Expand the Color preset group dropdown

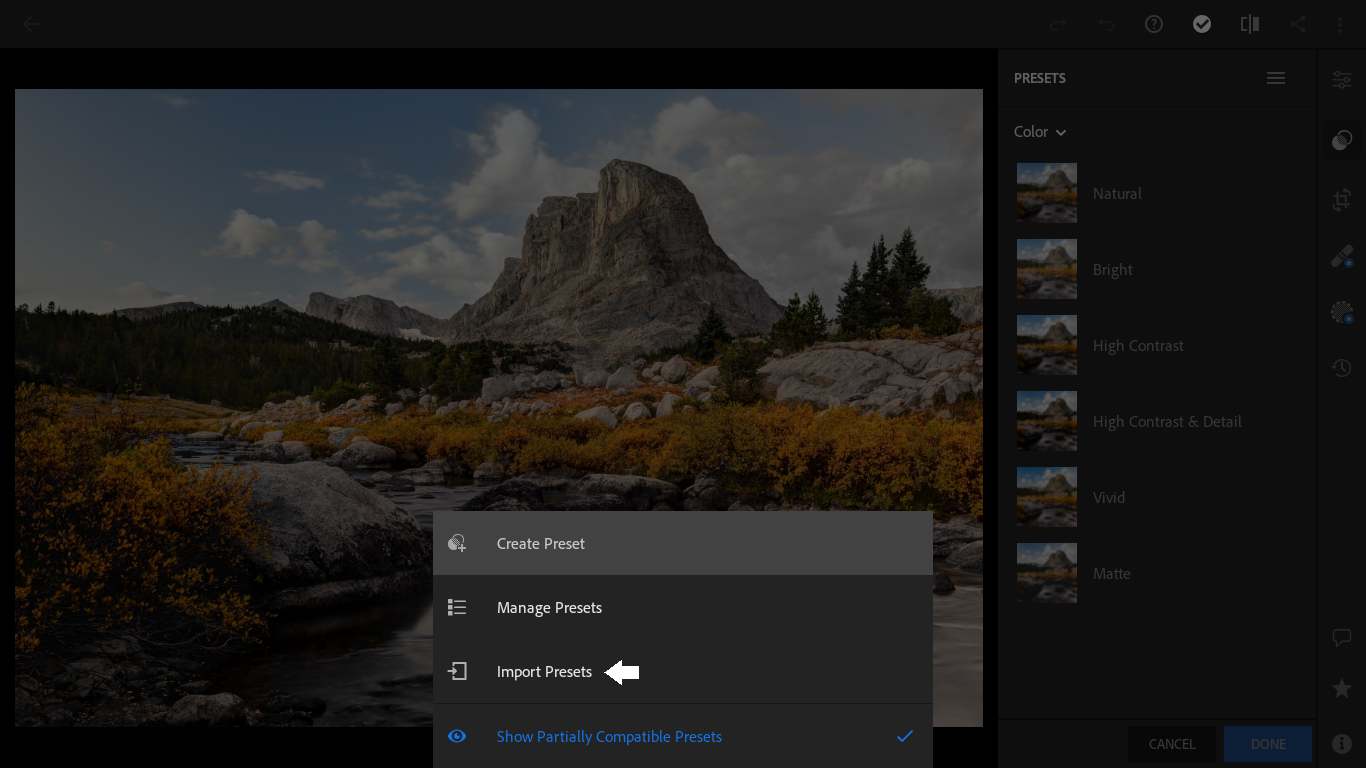pyautogui.click(x=1040, y=132)
